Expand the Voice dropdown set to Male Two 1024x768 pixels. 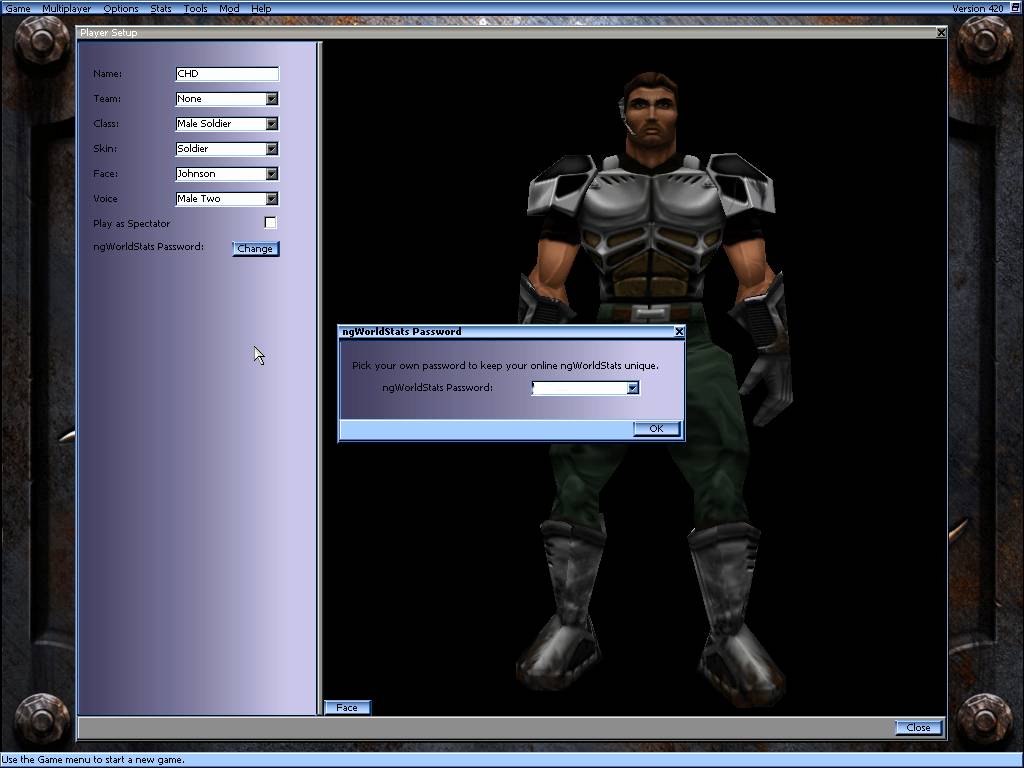click(272, 199)
